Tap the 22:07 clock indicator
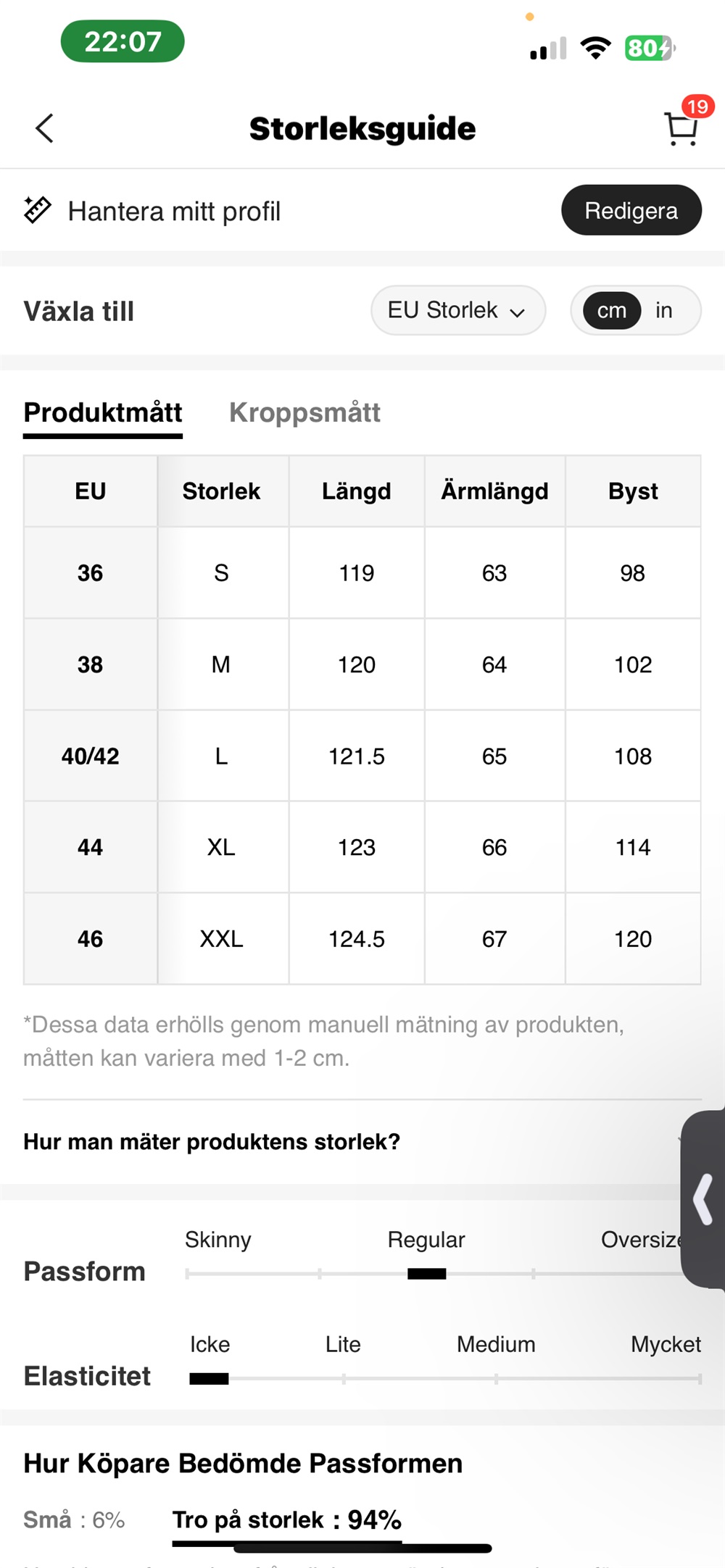The image size is (725, 1568). tap(123, 41)
